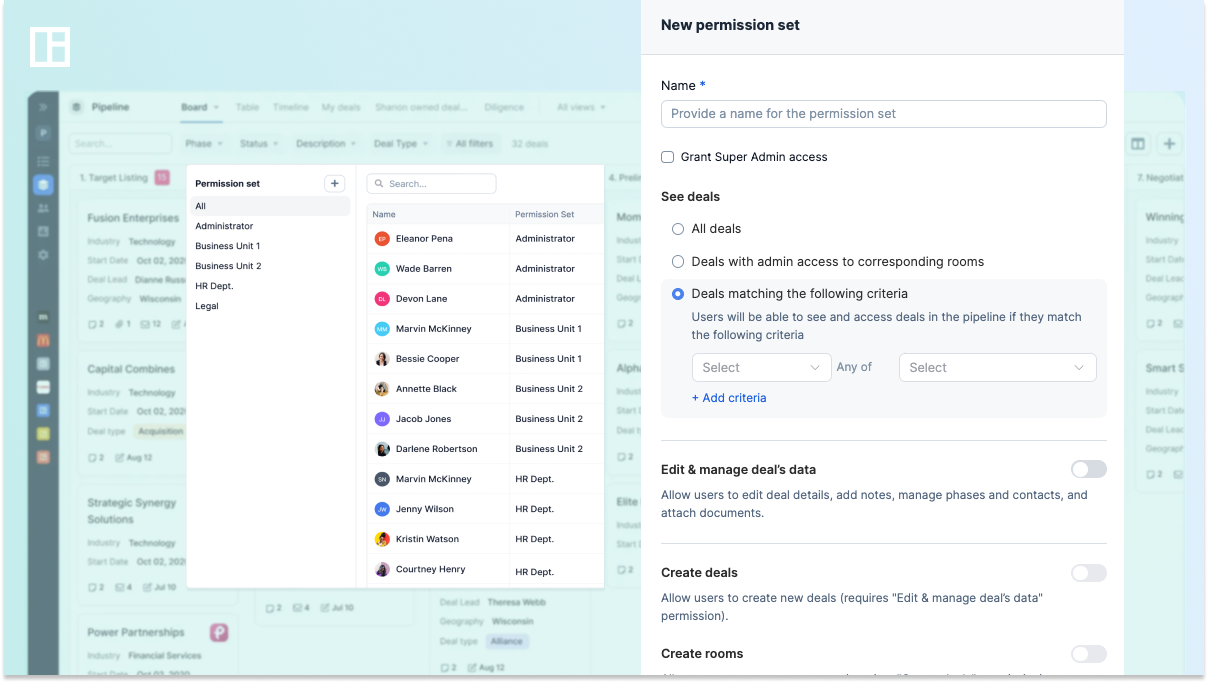The image size is (1208, 683).
Task: Click the orange workspace icon at sidebar bottom
Action: [x=43, y=456]
